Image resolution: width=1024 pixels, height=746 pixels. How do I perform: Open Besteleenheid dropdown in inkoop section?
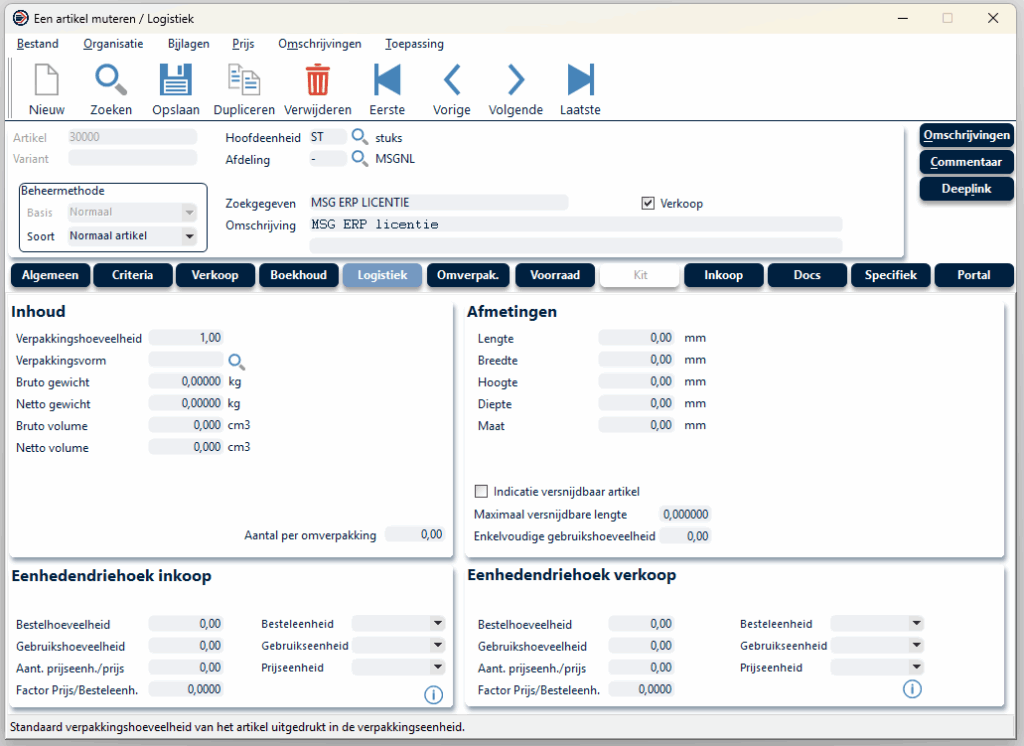click(437, 623)
